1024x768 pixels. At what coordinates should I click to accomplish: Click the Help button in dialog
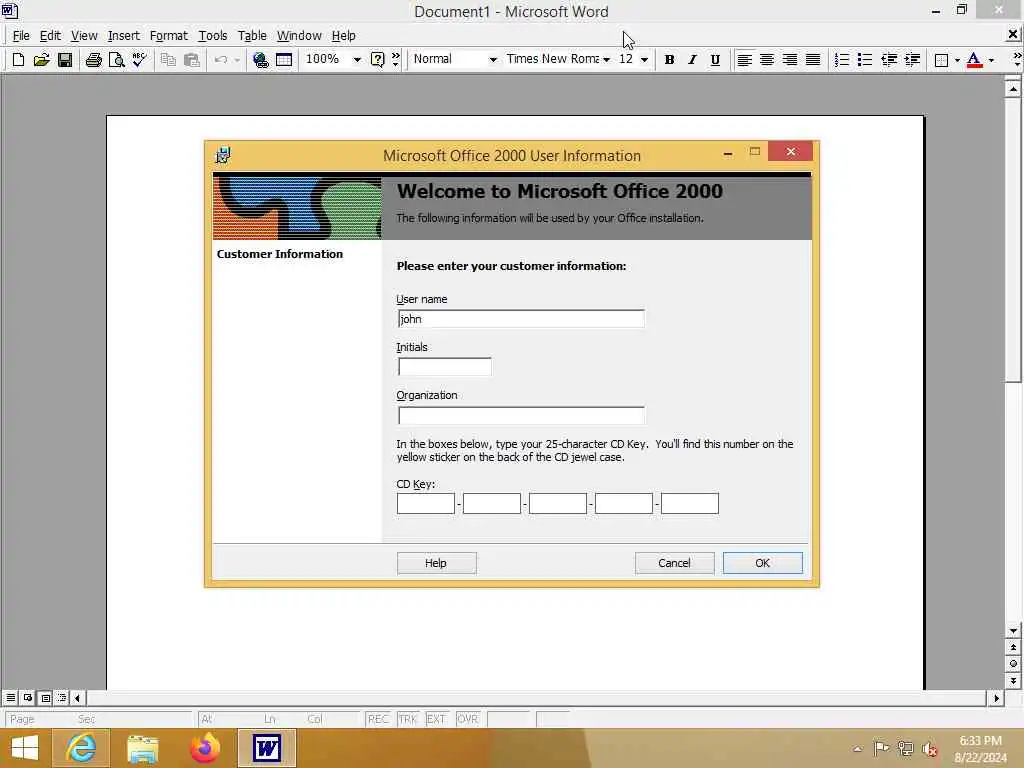click(436, 563)
